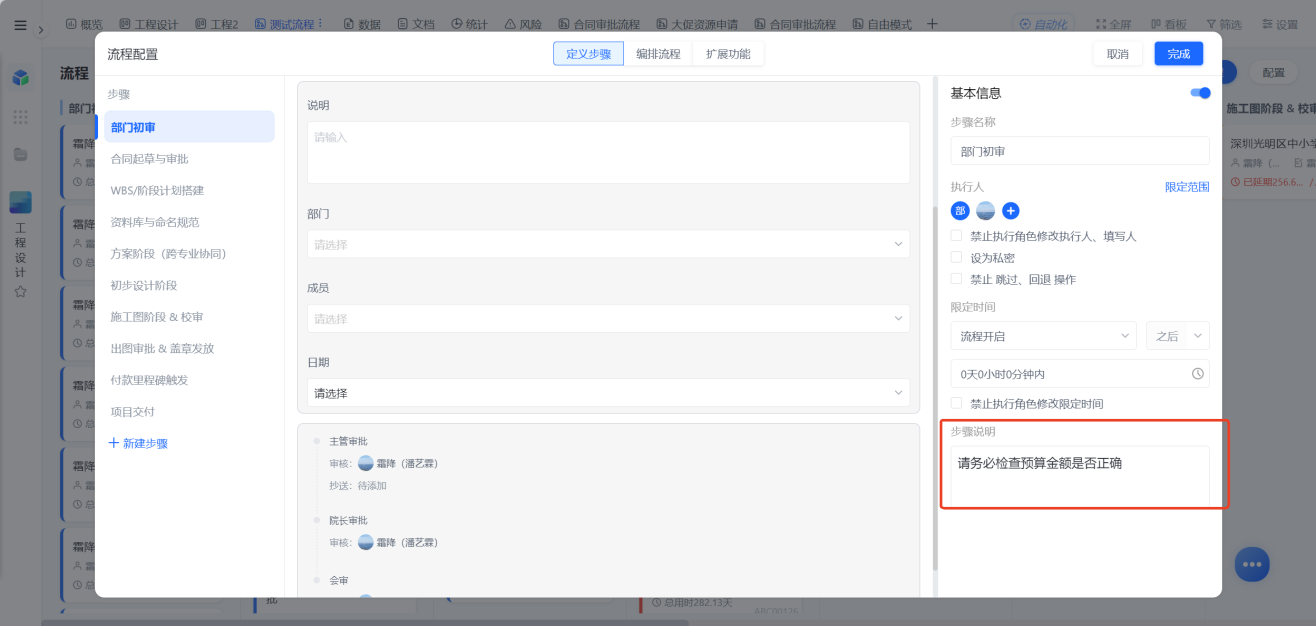Open the apps grid icon in sidebar

click(x=20, y=117)
